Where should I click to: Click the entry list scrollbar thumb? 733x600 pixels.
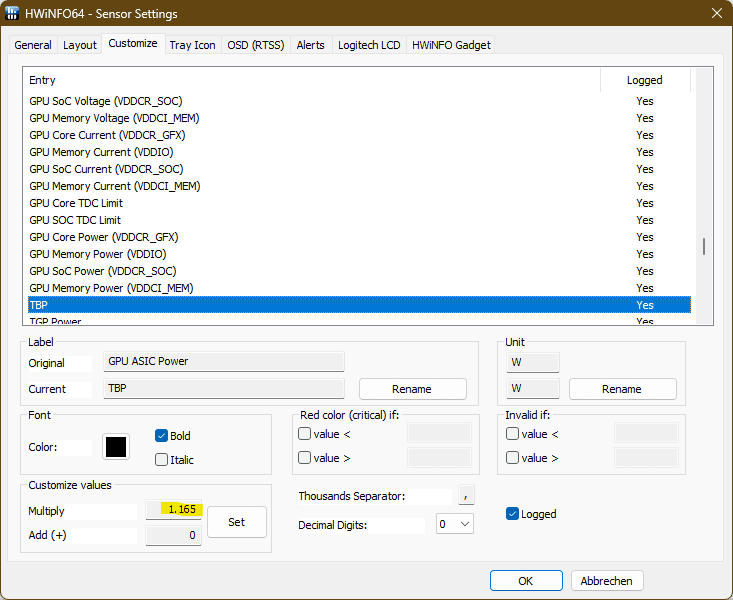coord(704,246)
